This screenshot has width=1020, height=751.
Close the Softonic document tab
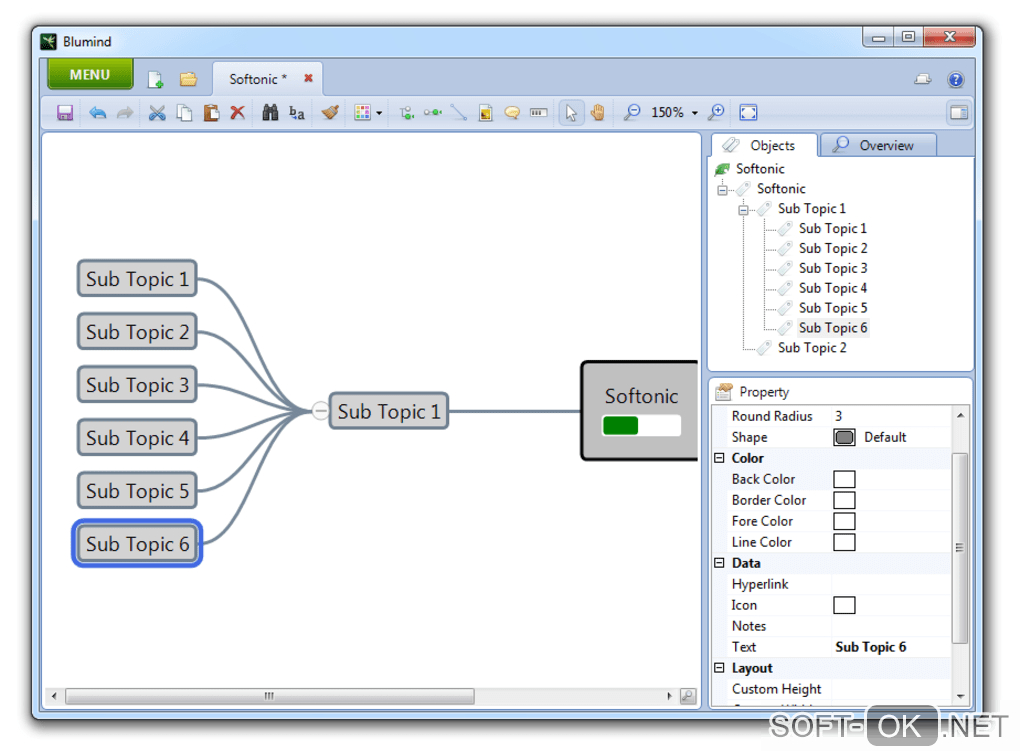coord(308,78)
